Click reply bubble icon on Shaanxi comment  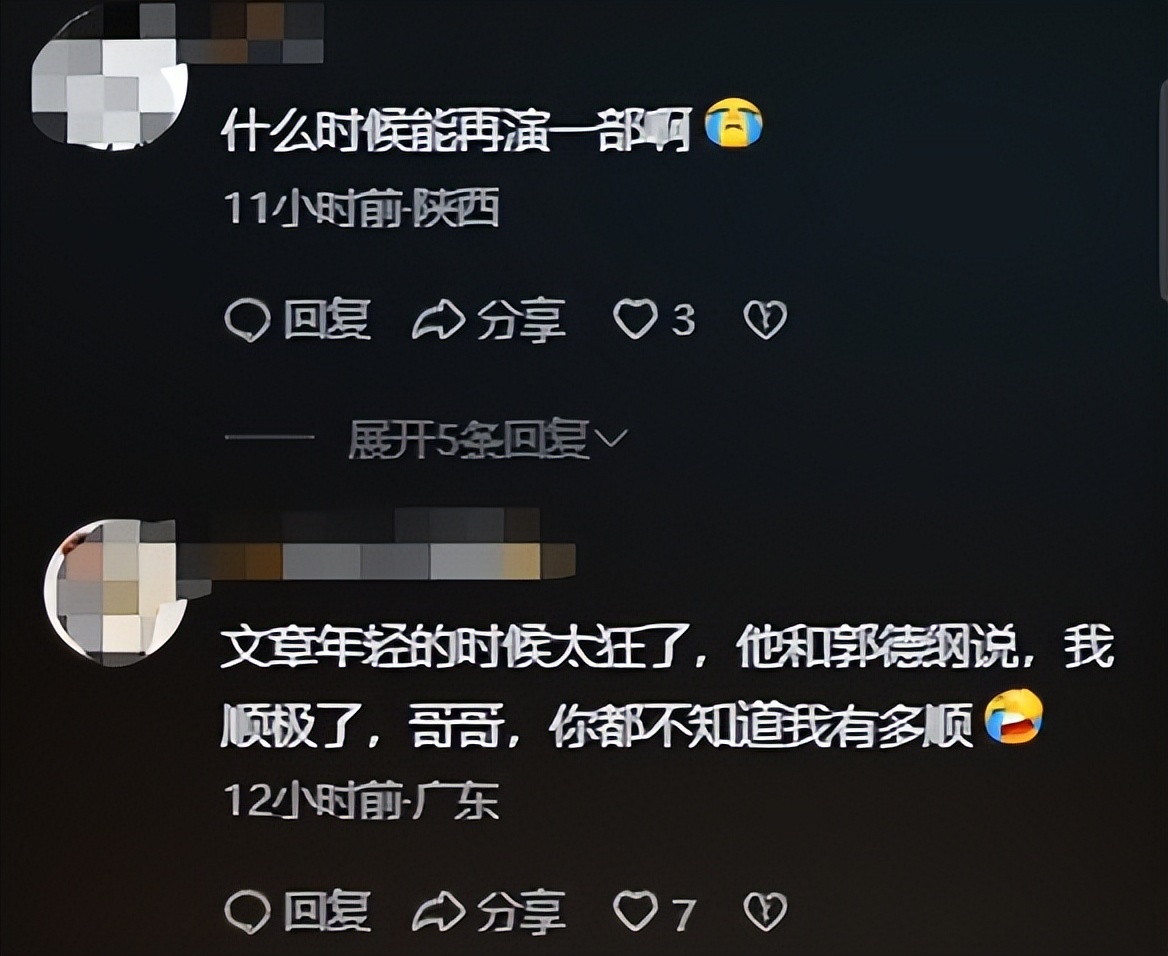(x=247, y=320)
